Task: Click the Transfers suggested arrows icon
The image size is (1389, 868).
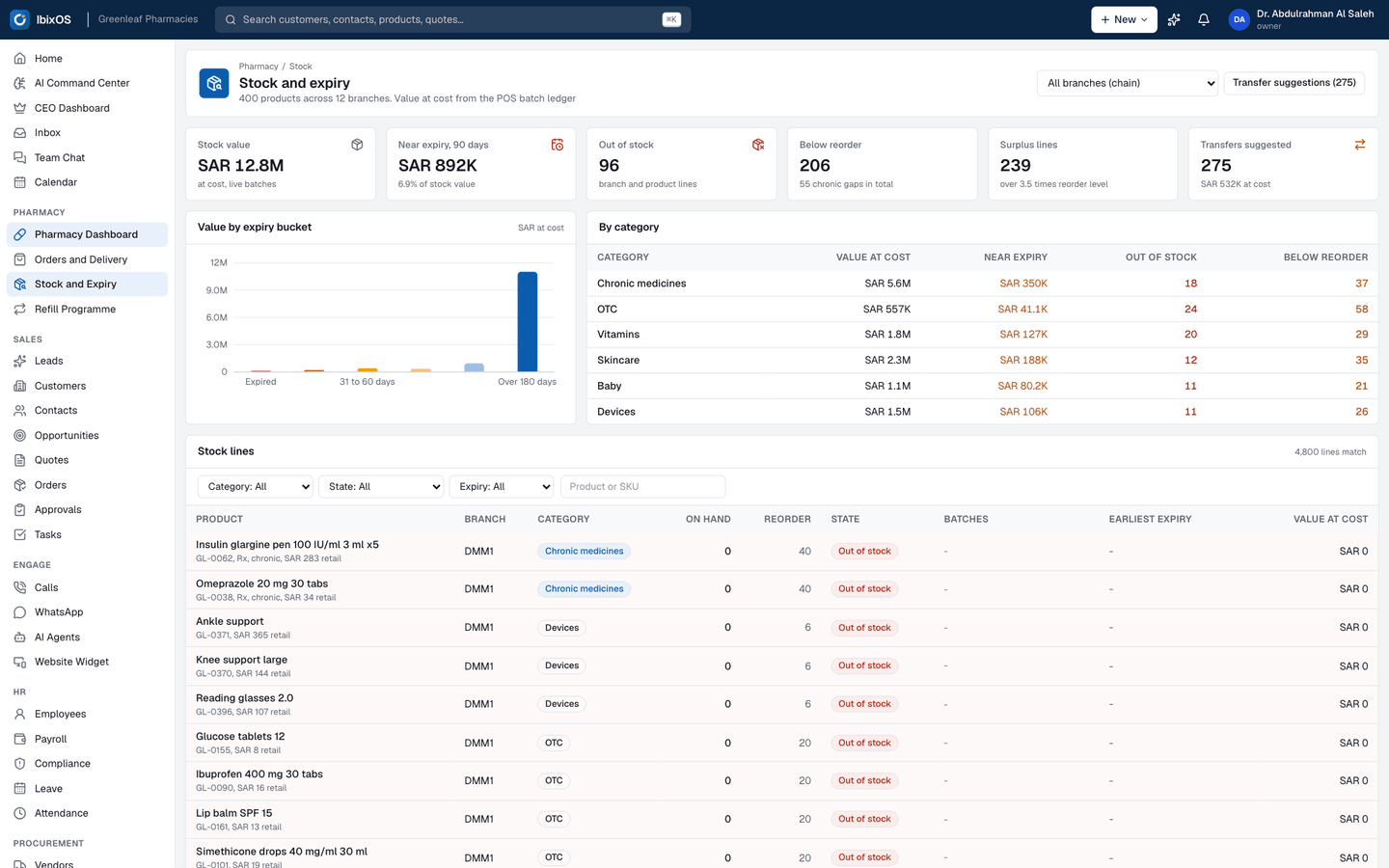Action: click(x=1360, y=145)
